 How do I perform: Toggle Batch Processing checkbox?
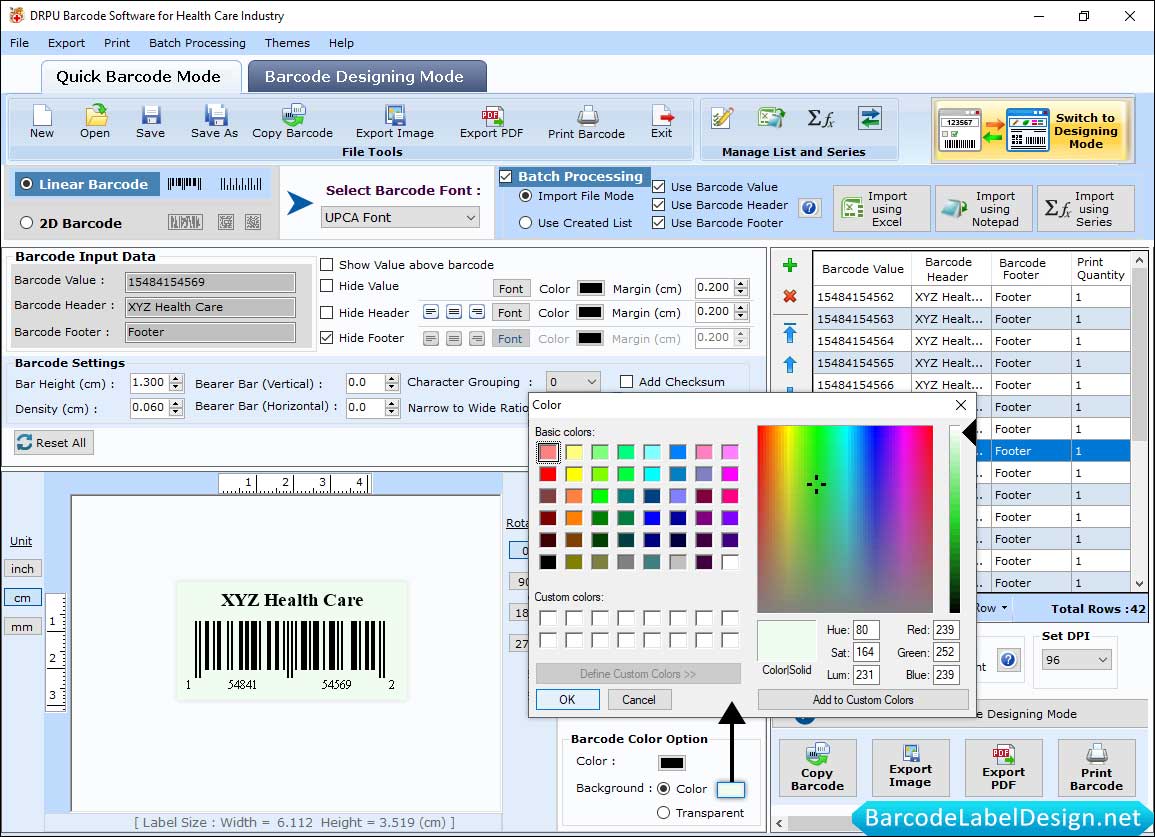click(505, 176)
